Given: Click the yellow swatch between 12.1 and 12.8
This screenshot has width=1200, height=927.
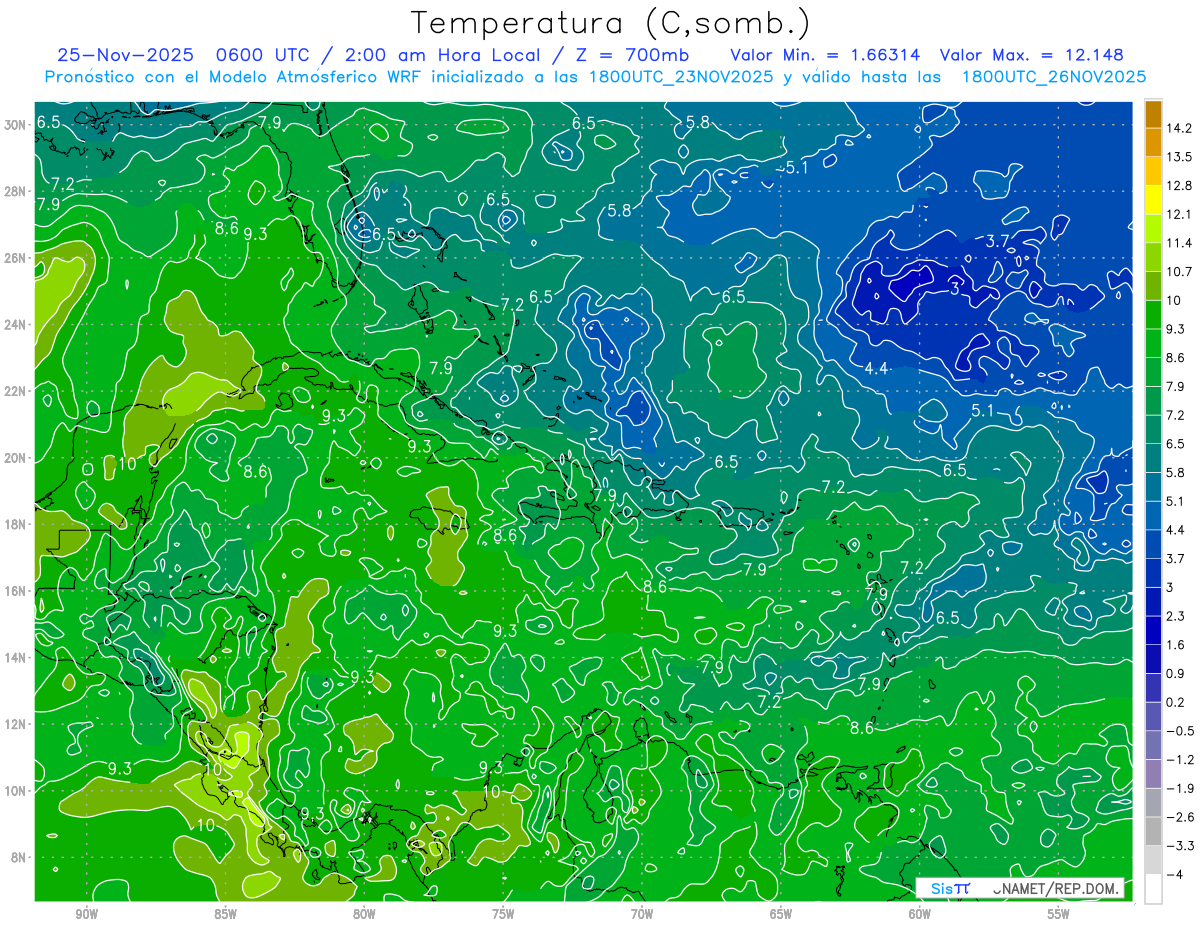Looking at the screenshot, I should [1153, 200].
